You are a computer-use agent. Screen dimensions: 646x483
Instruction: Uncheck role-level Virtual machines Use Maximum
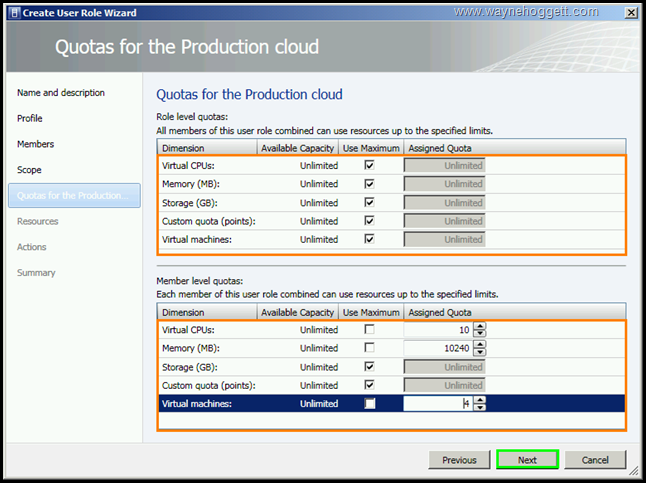coord(370,240)
